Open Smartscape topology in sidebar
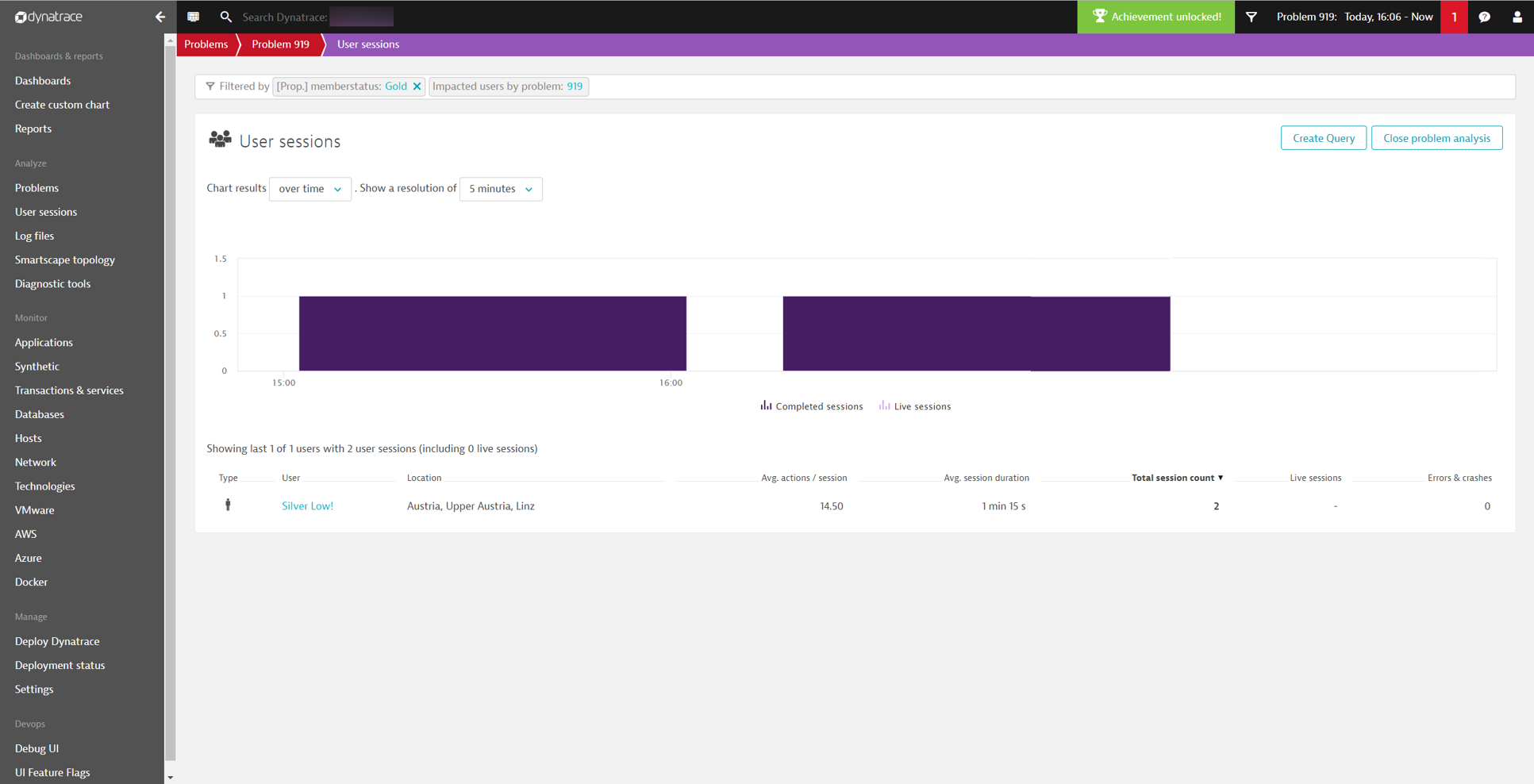This screenshot has width=1534, height=784. (65, 259)
